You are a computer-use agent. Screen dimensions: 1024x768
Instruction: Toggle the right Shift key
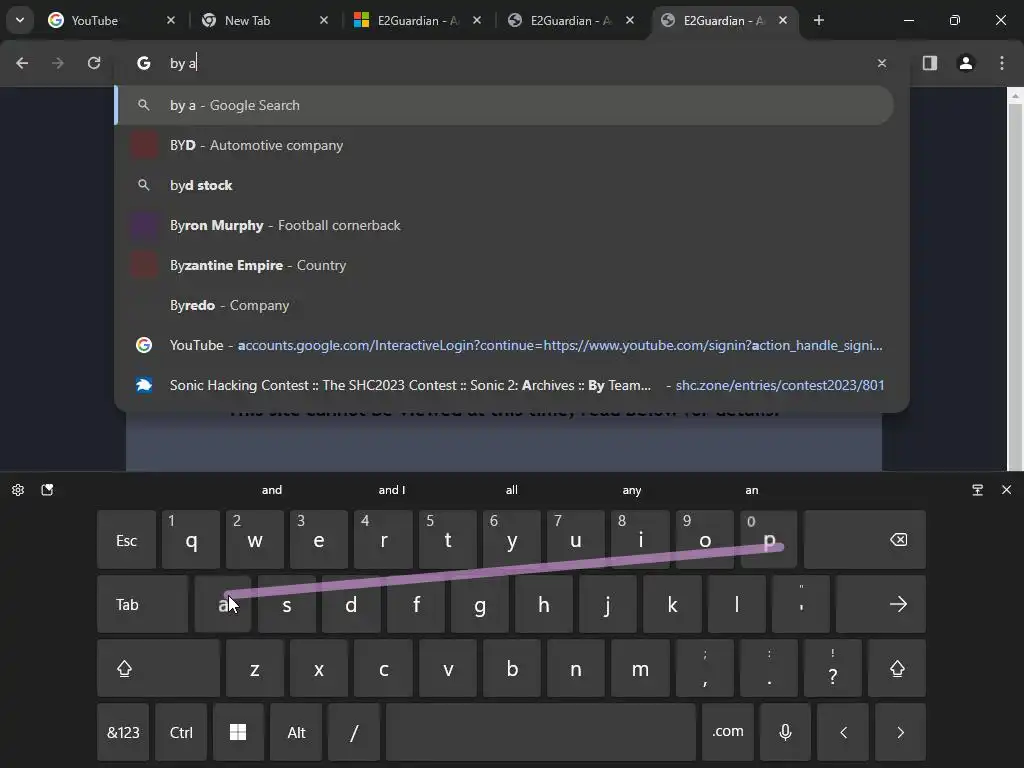point(897,668)
